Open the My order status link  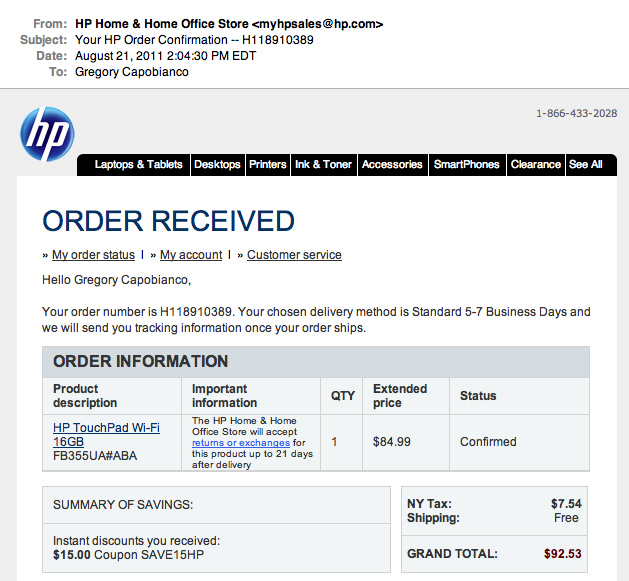93,255
